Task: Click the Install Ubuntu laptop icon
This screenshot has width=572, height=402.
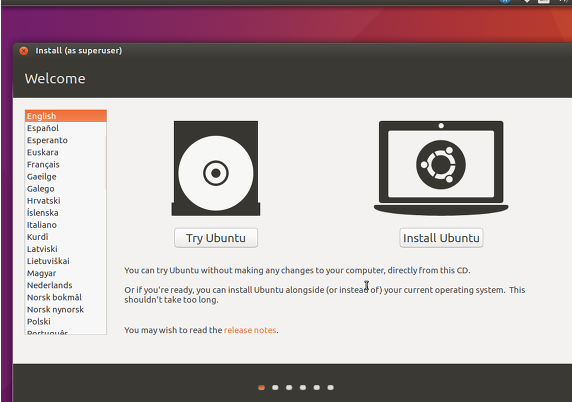Action: pyautogui.click(x=441, y=168)
